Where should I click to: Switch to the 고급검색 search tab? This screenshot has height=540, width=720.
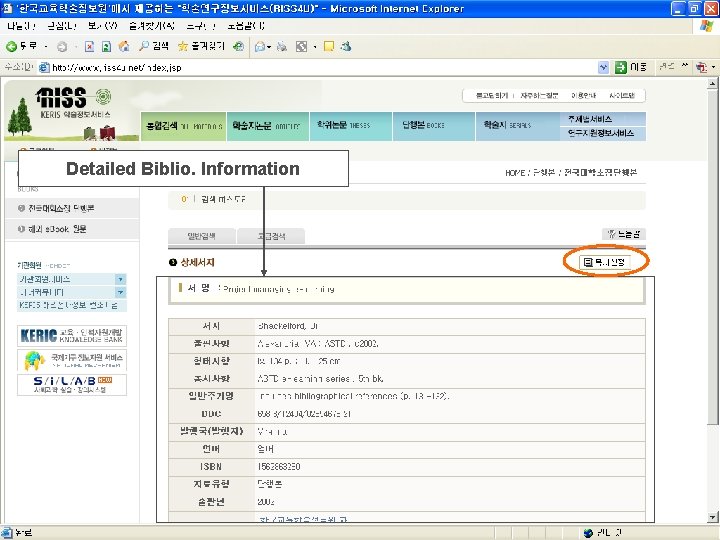[271, 236]
